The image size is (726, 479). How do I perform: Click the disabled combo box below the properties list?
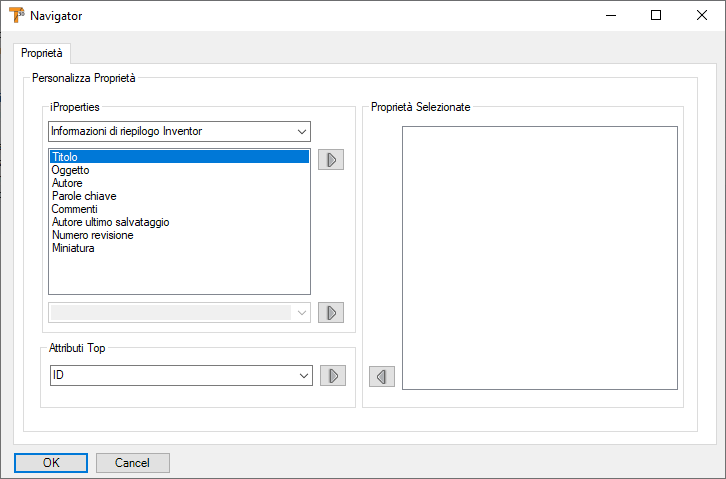tap(179, 313)
